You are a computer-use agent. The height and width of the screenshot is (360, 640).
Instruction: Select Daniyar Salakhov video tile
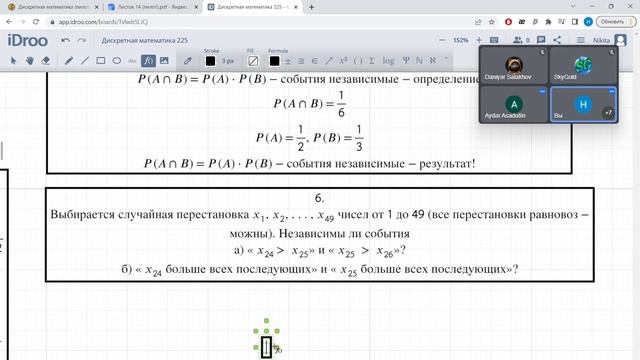coord(513,65)
